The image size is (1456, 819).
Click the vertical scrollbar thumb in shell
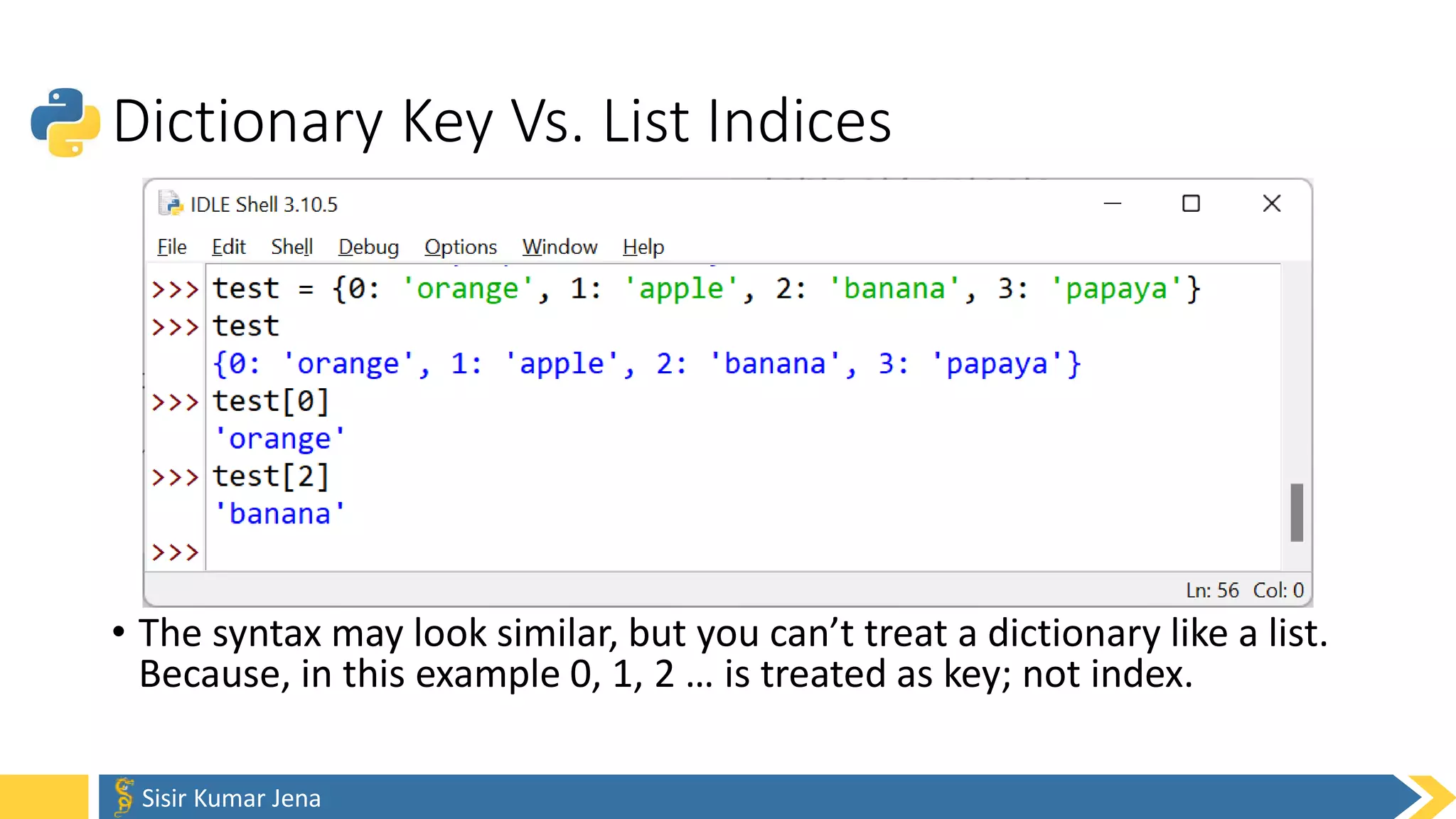pyautogui.click(x=1297, y=513)
